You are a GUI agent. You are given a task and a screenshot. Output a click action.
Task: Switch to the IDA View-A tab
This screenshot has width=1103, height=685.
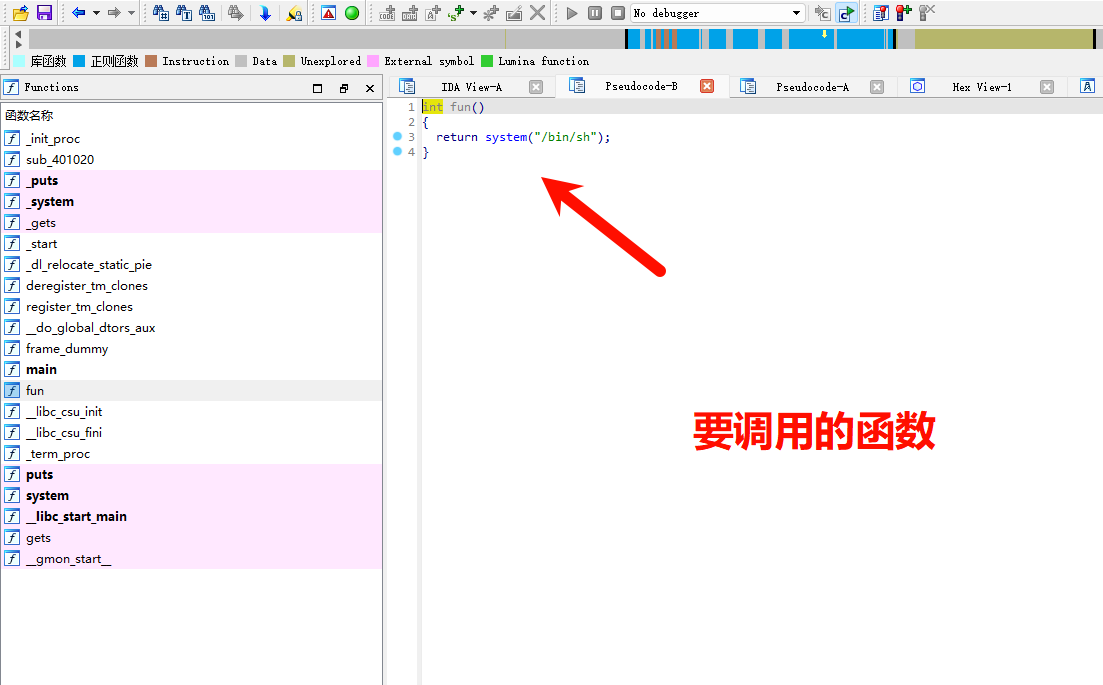[471, 87]
